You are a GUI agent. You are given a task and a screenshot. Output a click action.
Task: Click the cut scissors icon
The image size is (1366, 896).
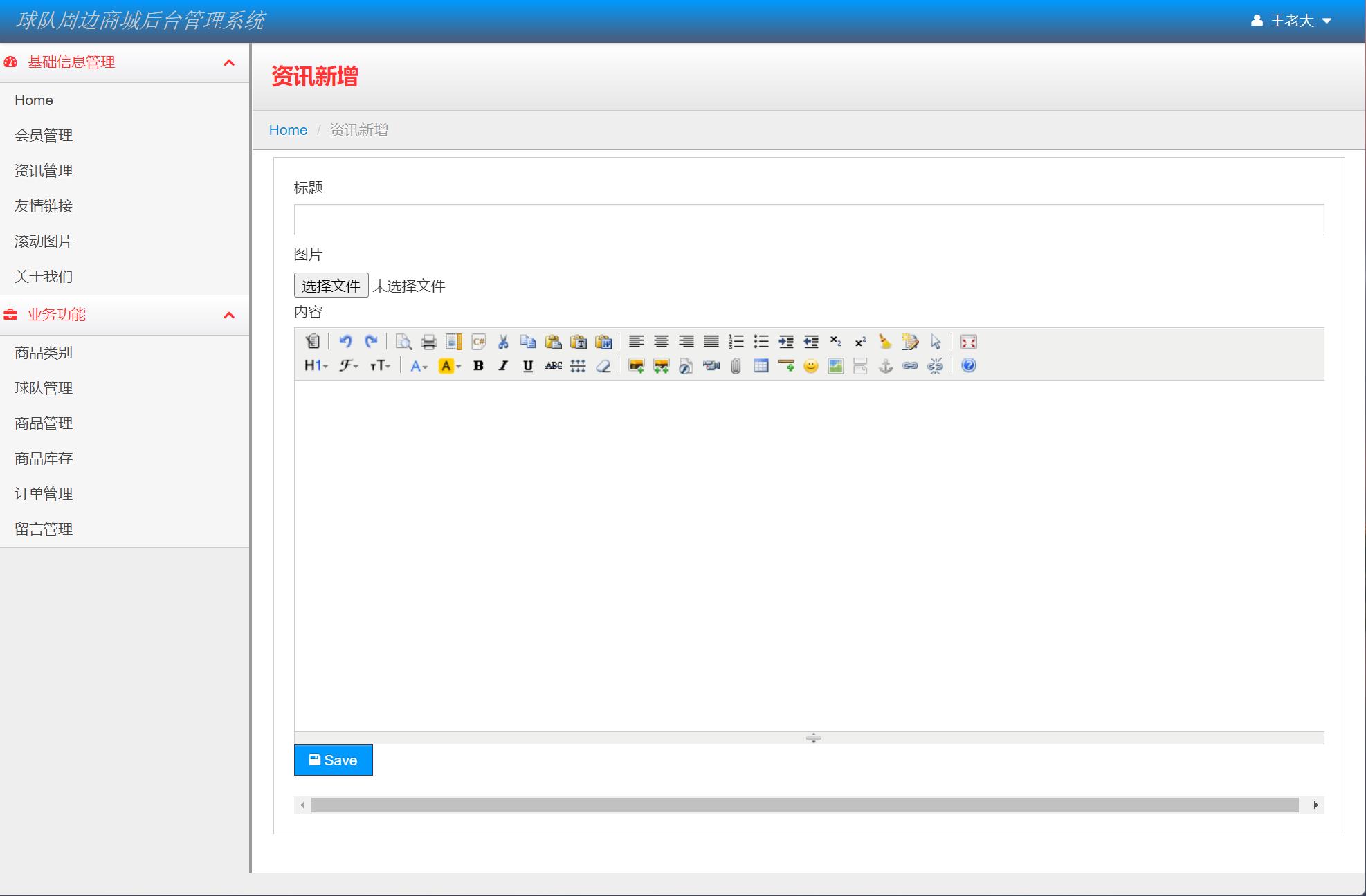click(x=503, y=342)
